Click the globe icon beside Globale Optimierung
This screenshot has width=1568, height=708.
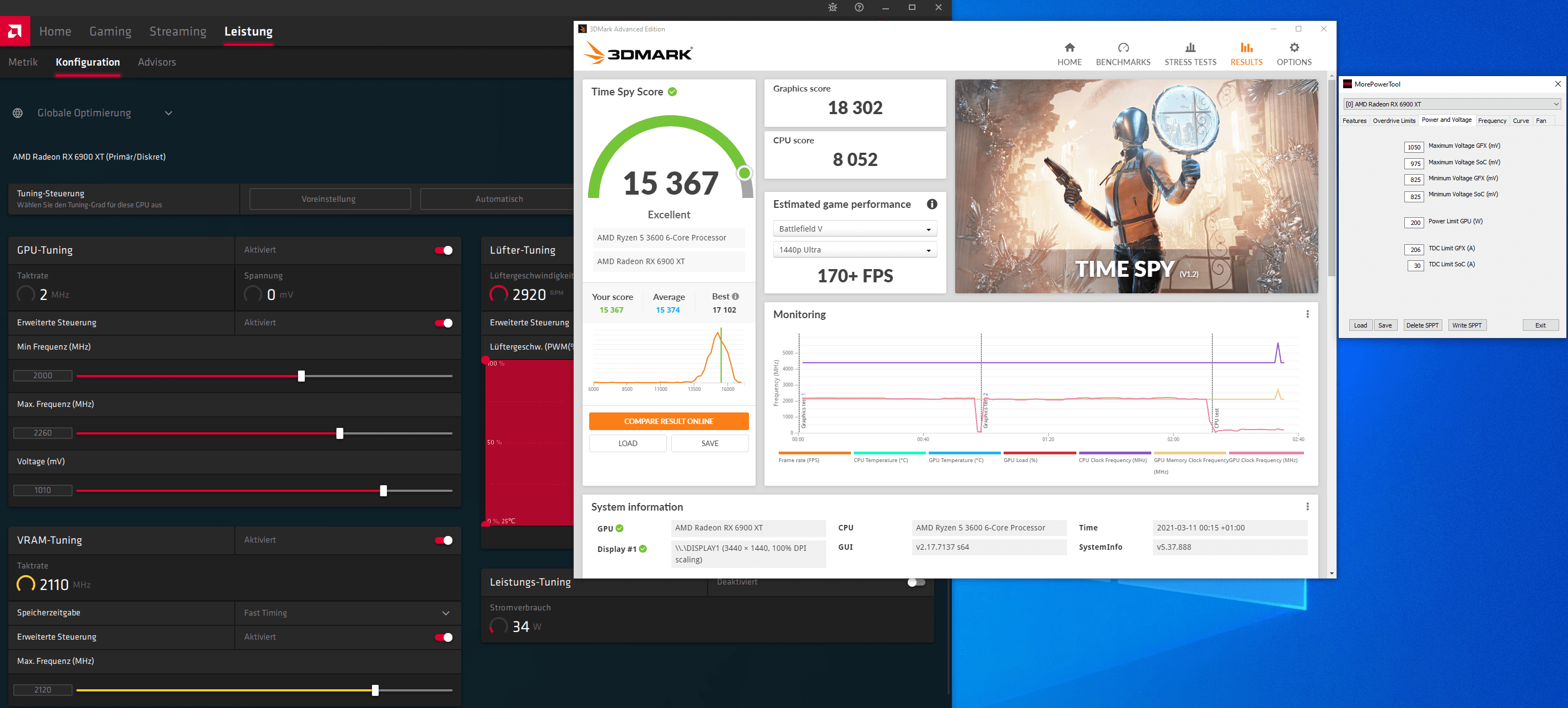pos(18,113)
